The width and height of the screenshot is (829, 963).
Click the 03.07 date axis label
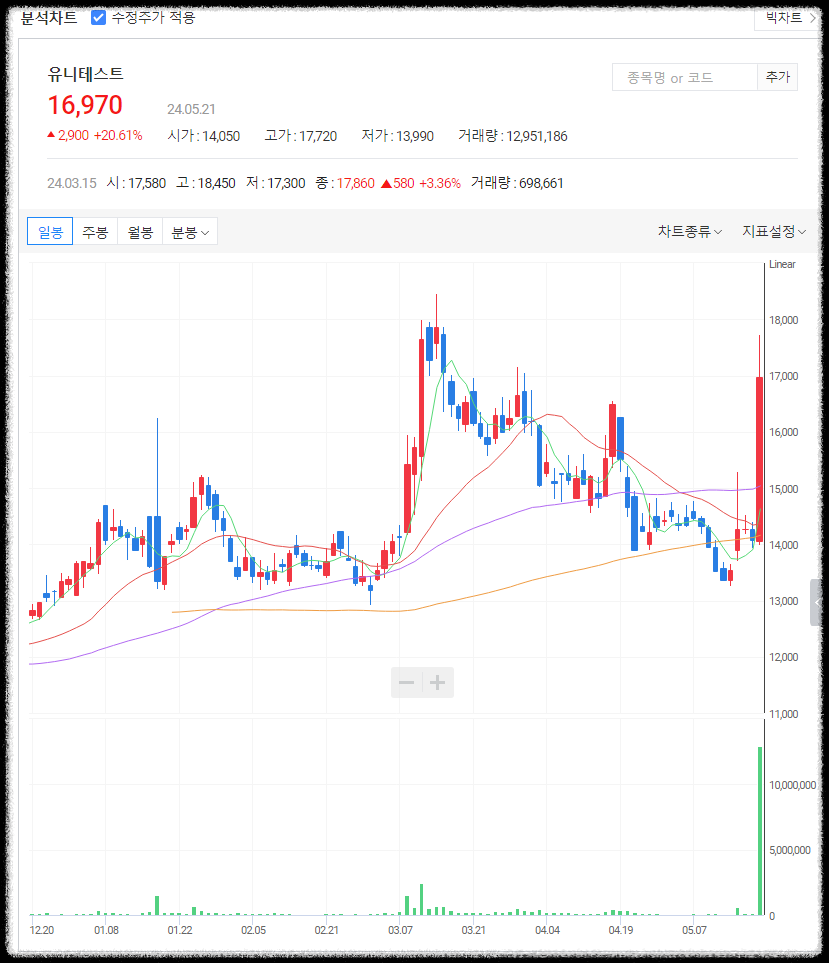(x=400, y=930)
